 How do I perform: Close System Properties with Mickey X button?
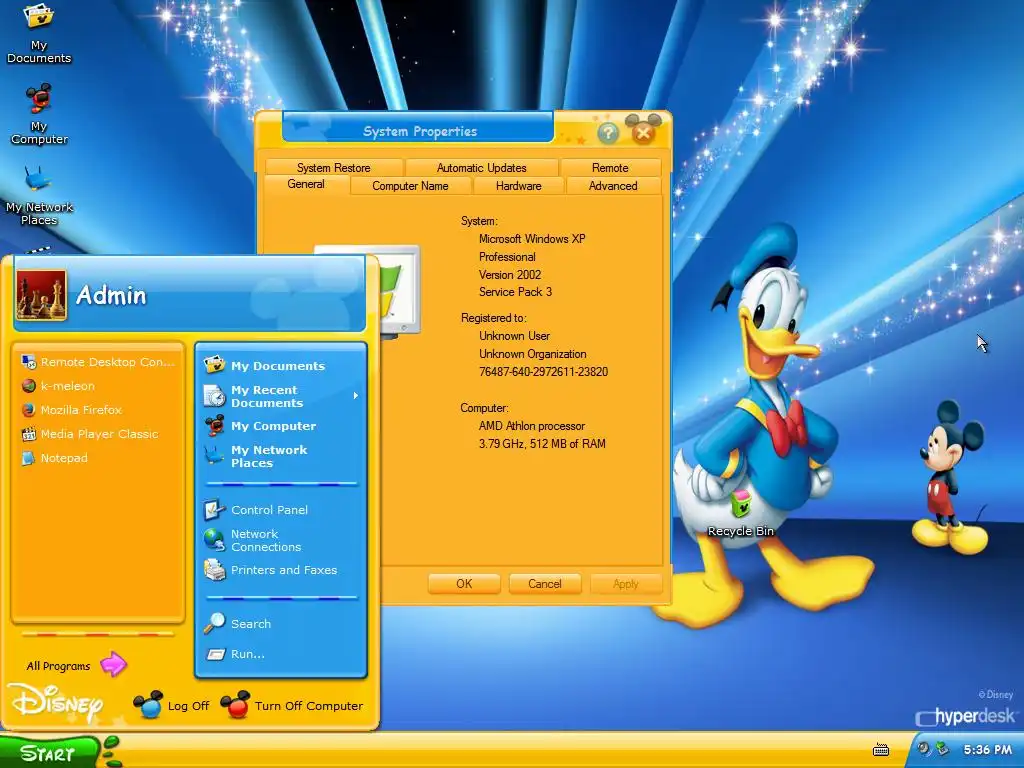pos(643,133)
